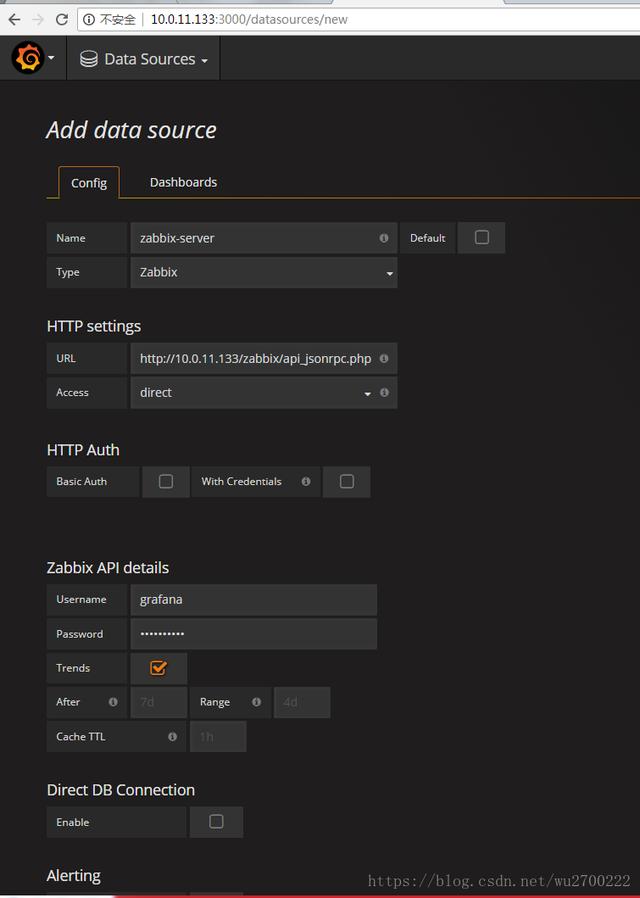Screen dimensions: 640x898
Task: Click the Add data source heading
Action: [x=132, y=130]
